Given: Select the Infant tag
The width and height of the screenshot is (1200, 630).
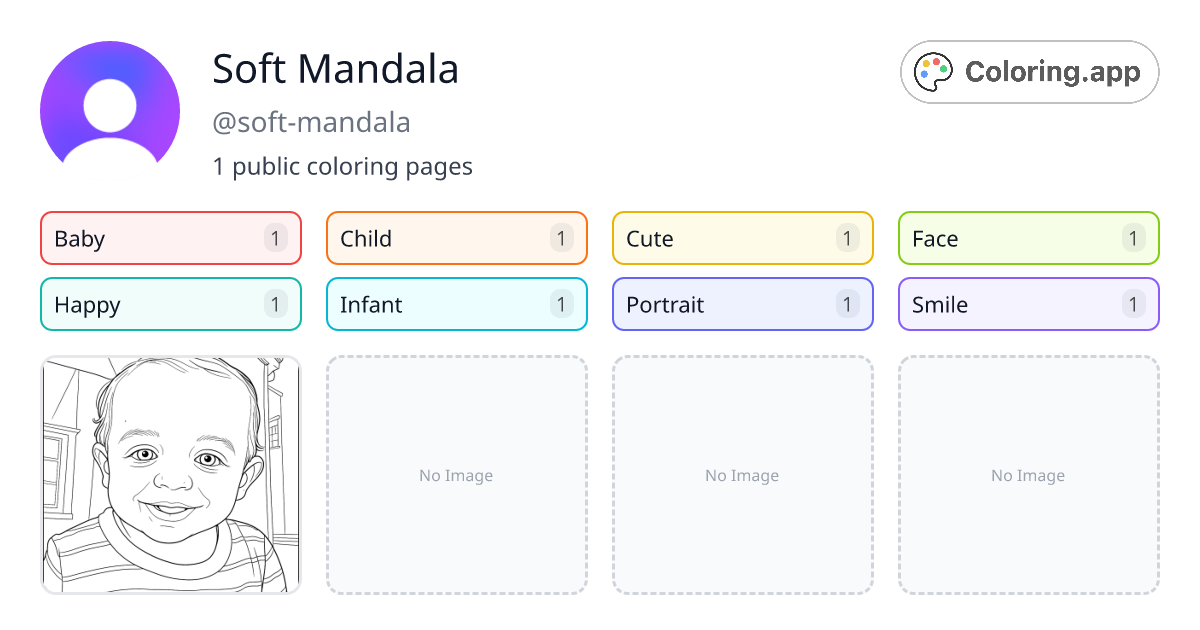Looking at the screenshot, I should pyautogui.click(x=457, y=304).
